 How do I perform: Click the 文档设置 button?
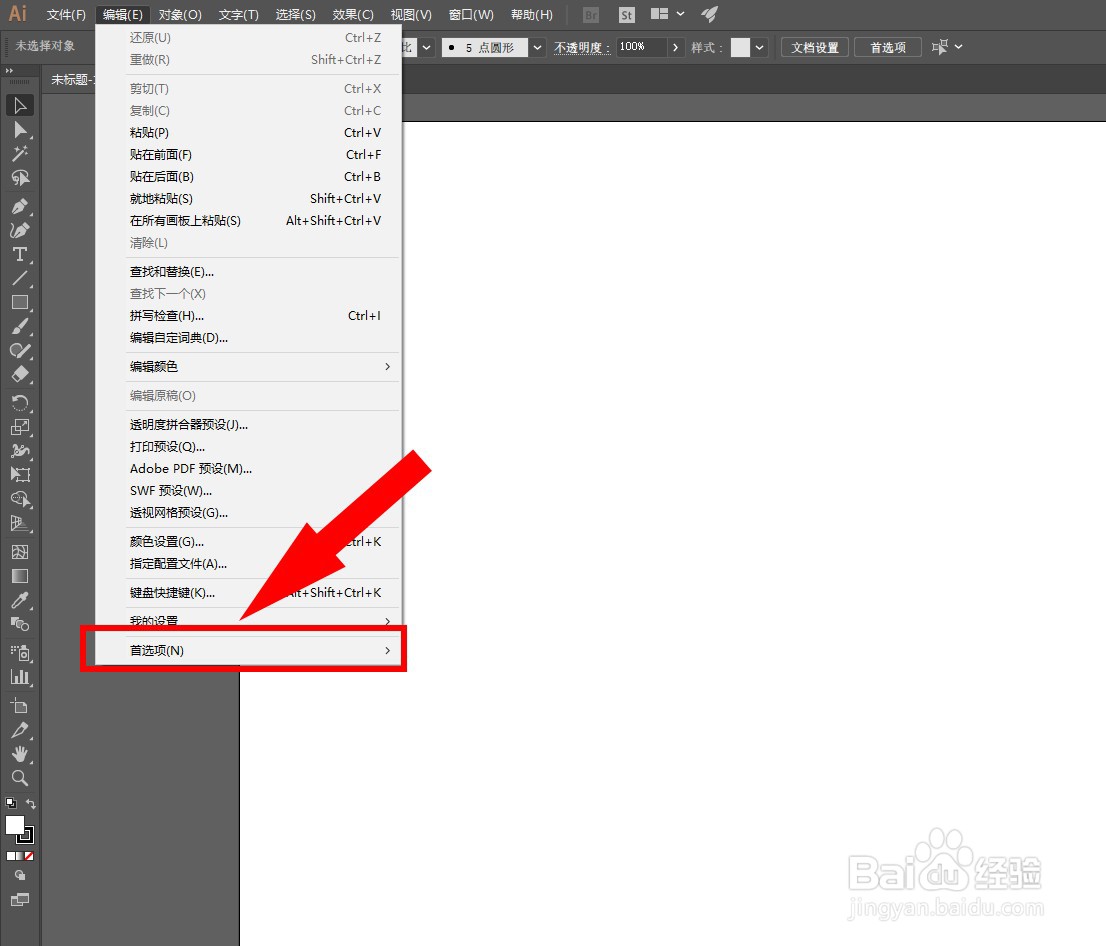(815, 47)
